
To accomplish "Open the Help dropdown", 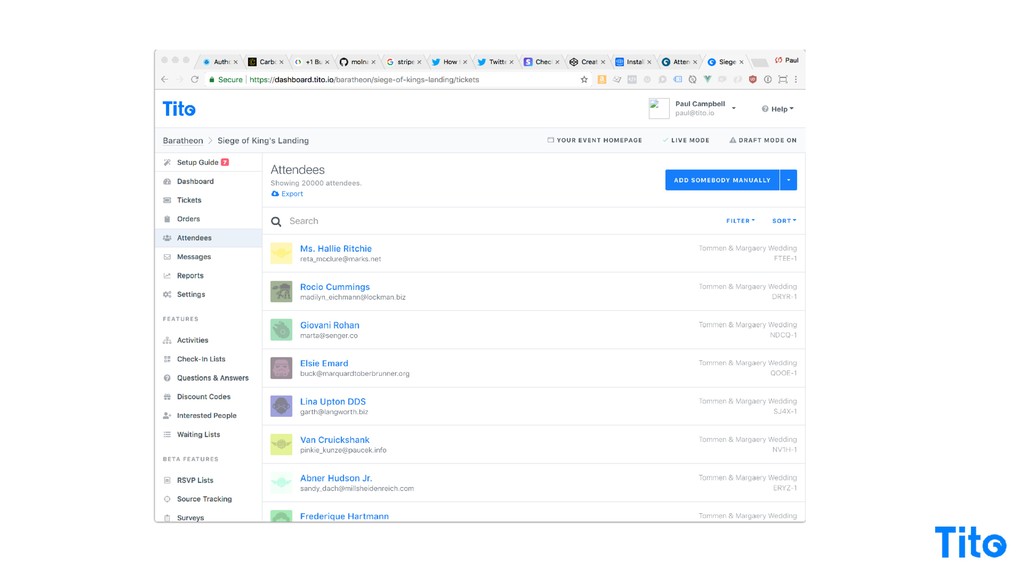I will (x=778, y=109).
